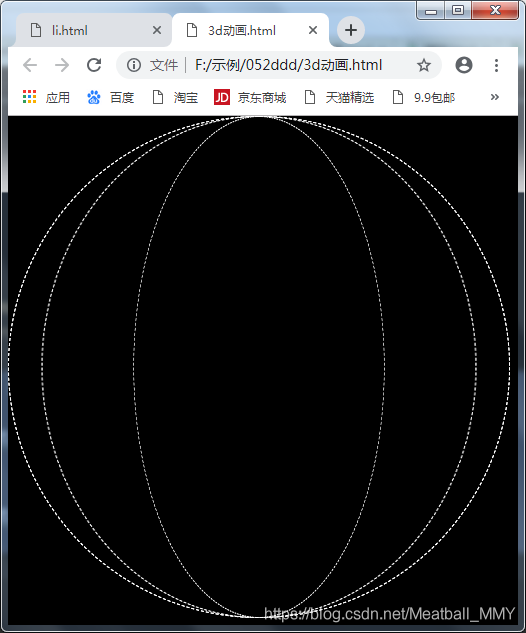The image size is (526, 633).
Task: Open the 京东商城 bookmark
Action: (x=250, y=97)
